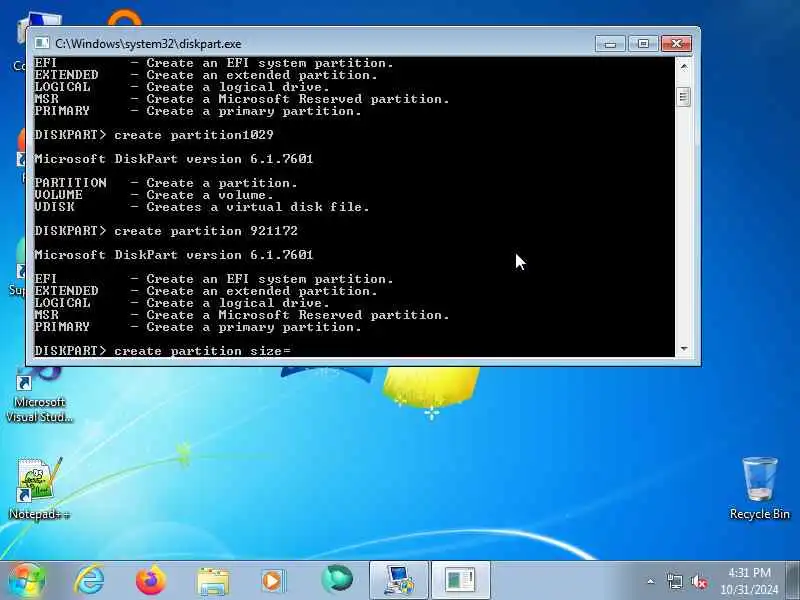Minimize the diskpart window
The image size is (800, 600).
[x=610, y=44]
